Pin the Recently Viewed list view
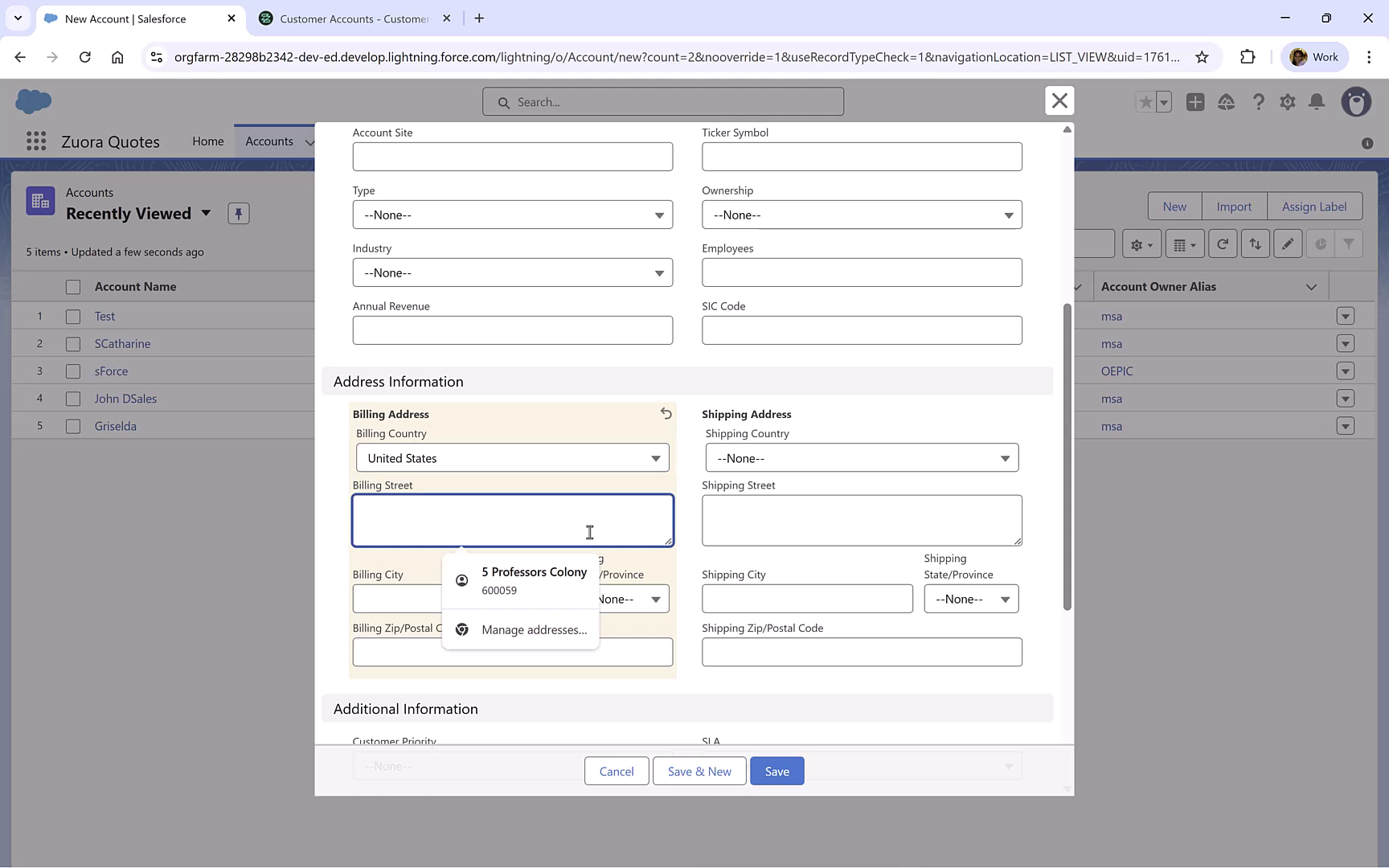1389x868 pixels. click(x=238, y=213)
